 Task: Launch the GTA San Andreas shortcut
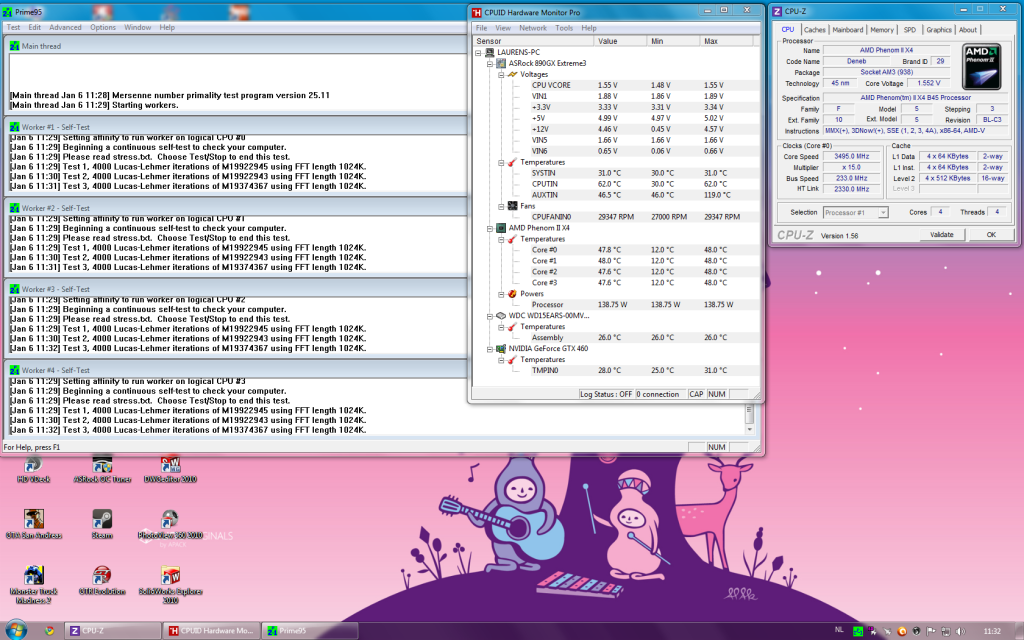point(34,524)
